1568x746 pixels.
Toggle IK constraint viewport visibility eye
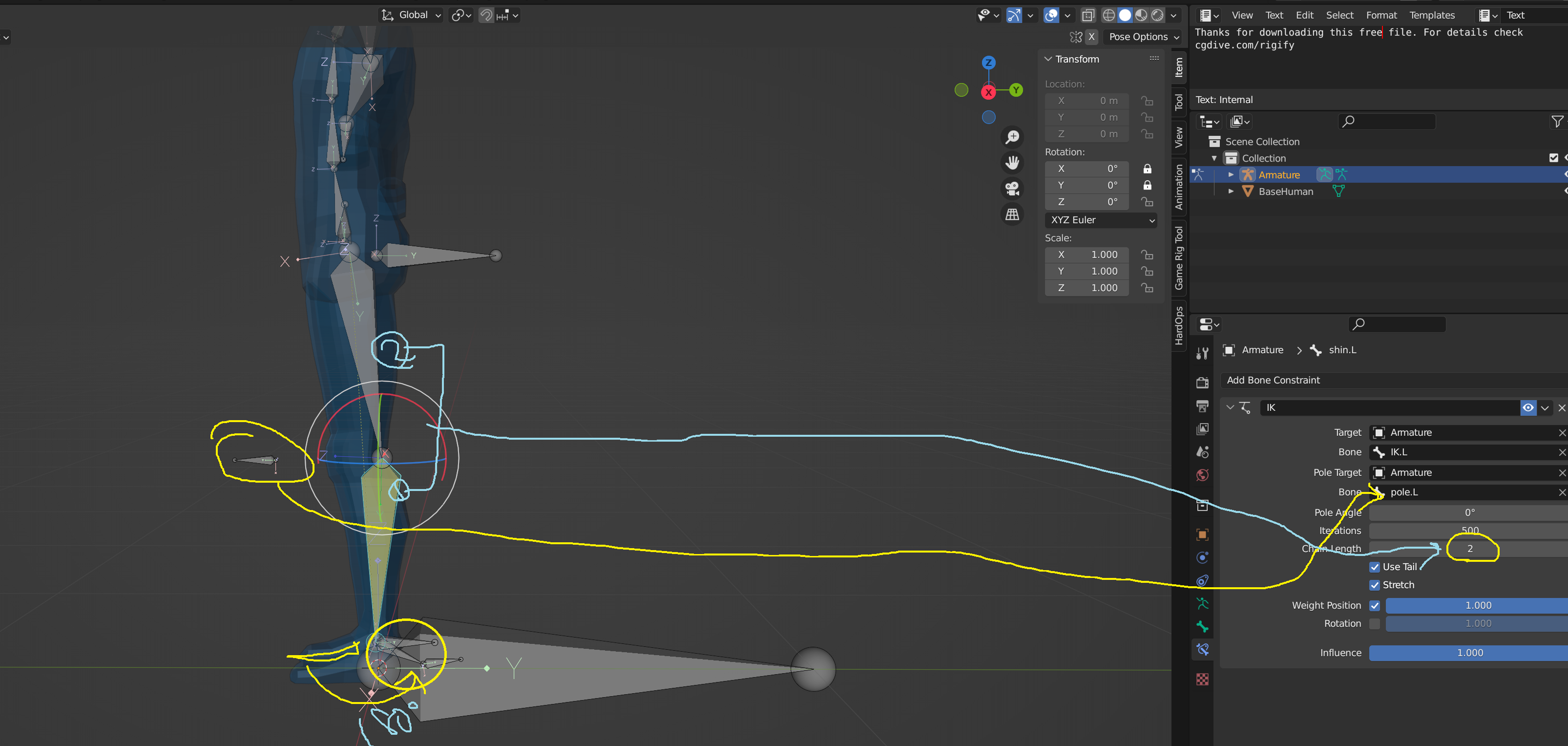tap(1528, 407)
